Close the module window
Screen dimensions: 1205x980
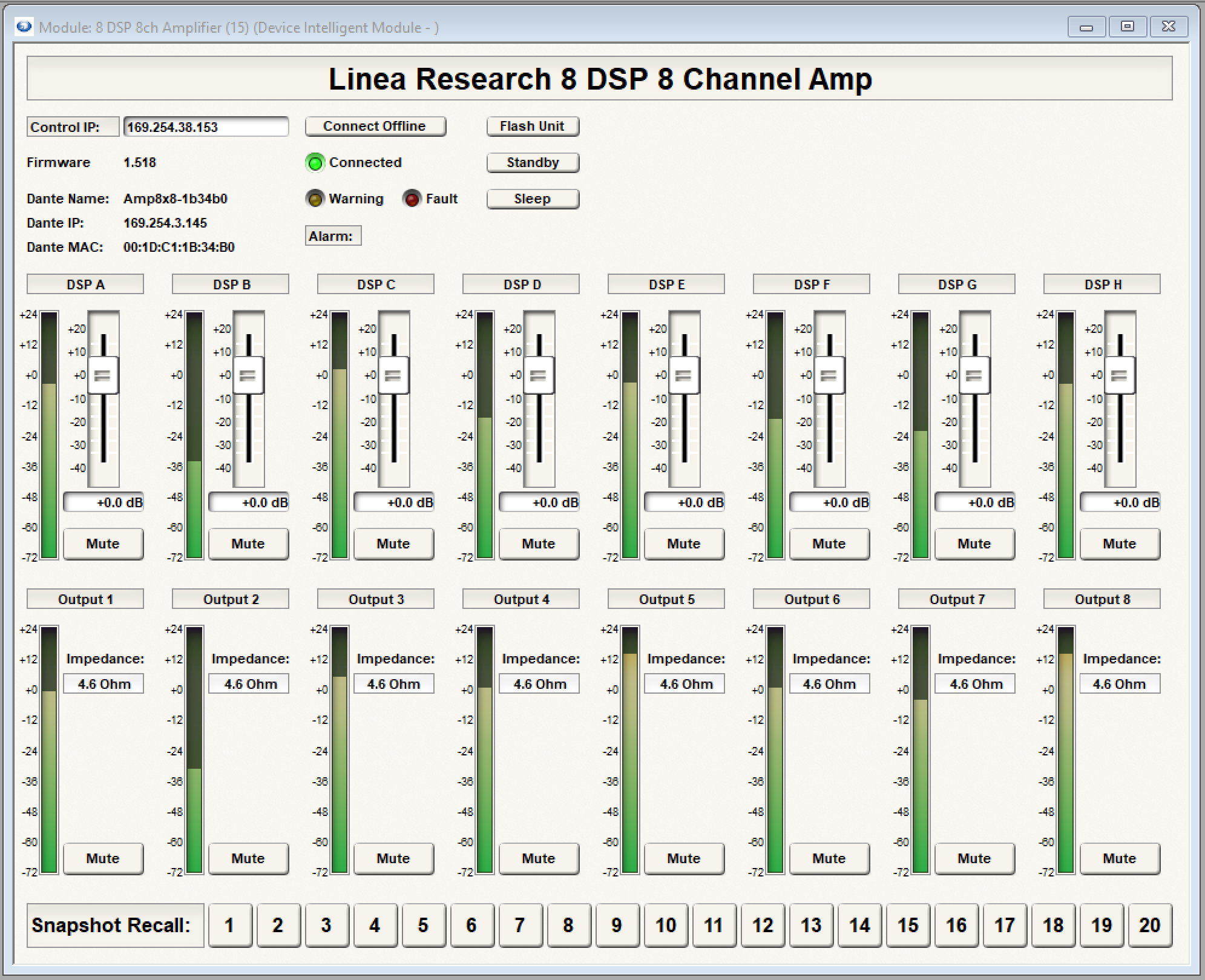pyautogui.click(x=1168, y=27)
